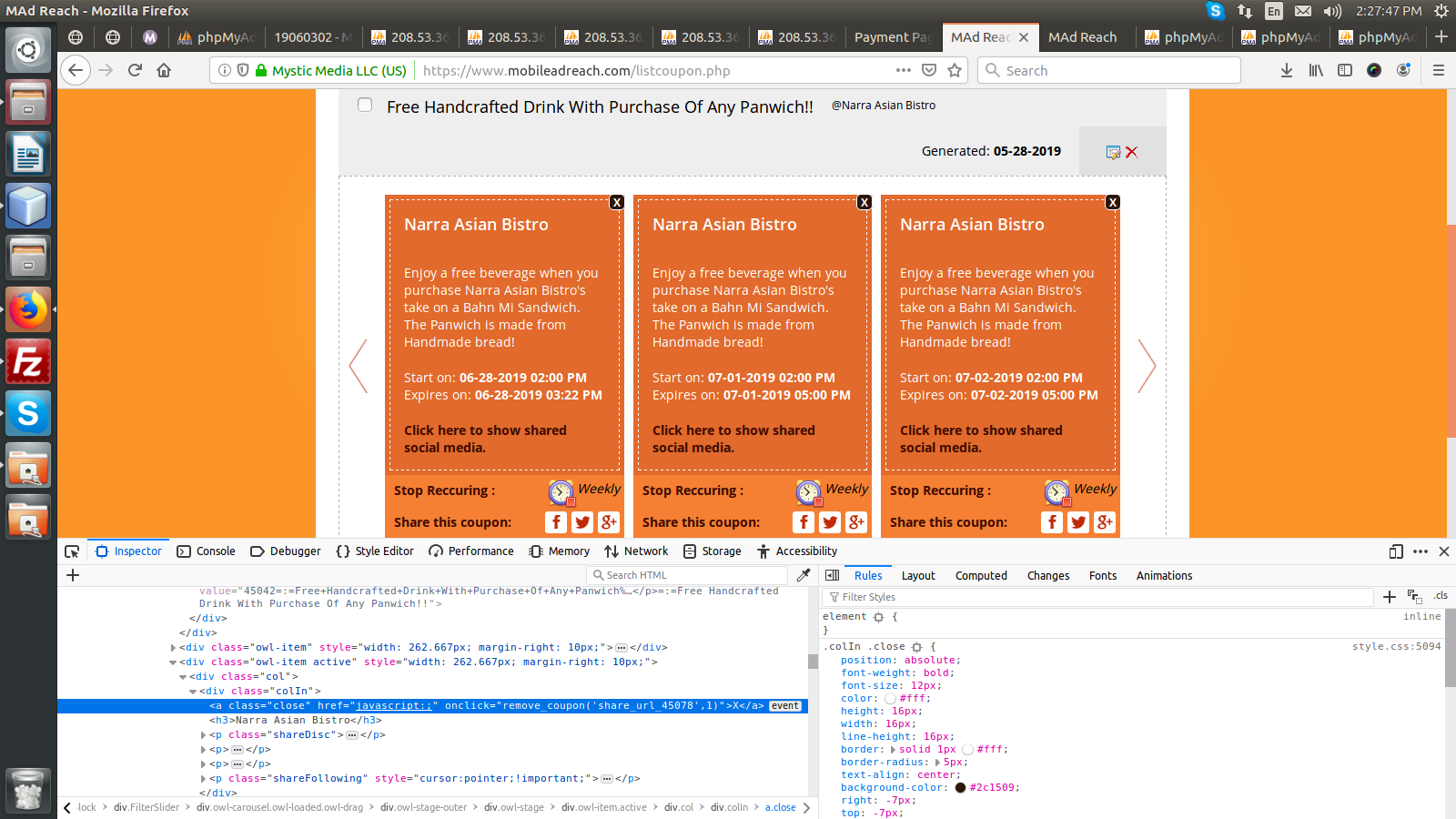
Task: Delete the coupon with the red X icon
Action: click(1131, 152)
